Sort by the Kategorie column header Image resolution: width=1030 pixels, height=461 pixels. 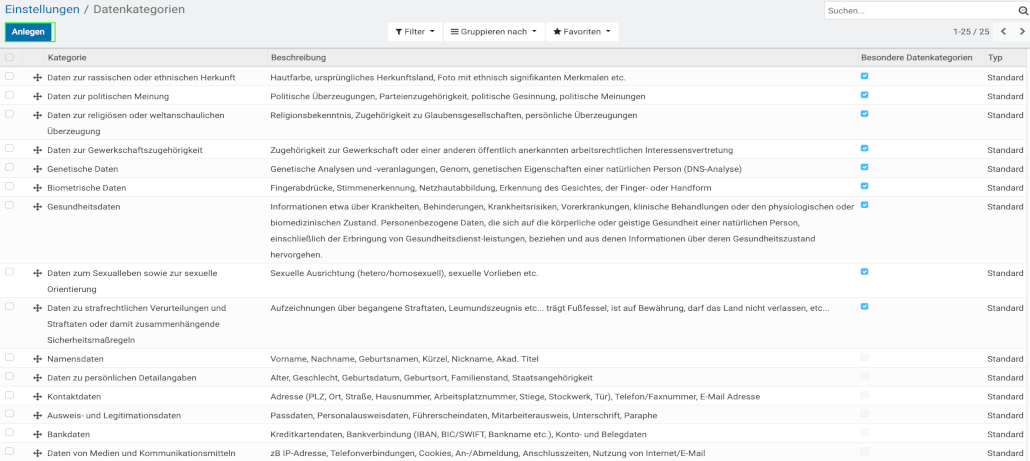pyautogui.click(x=67, y=58)
